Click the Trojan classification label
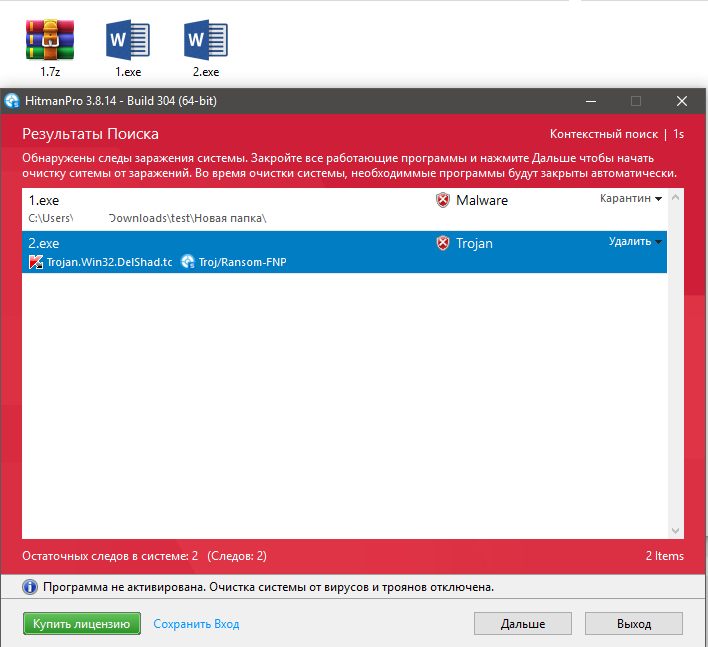The height and width of the screenshot is (647, 708). point(474,243)
